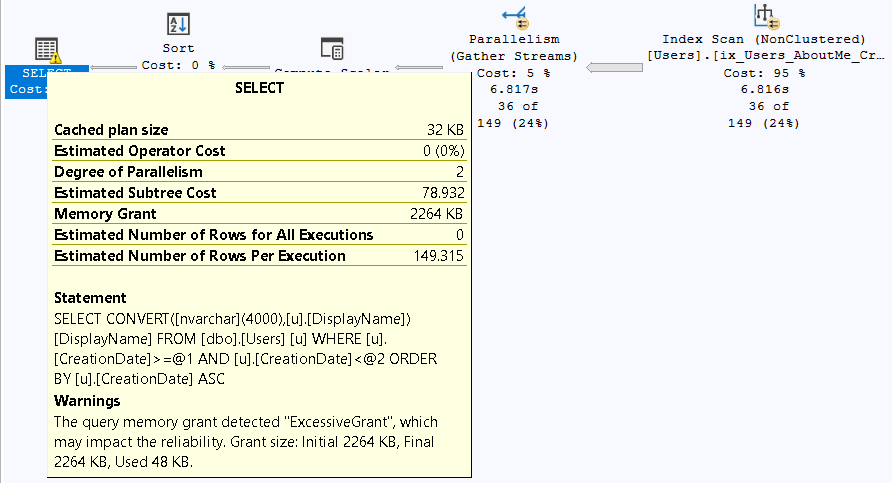This screenshot has width=892, height=483.
Task: Click the Index Scan (NonClustered) label
Action: pos(766,39)
